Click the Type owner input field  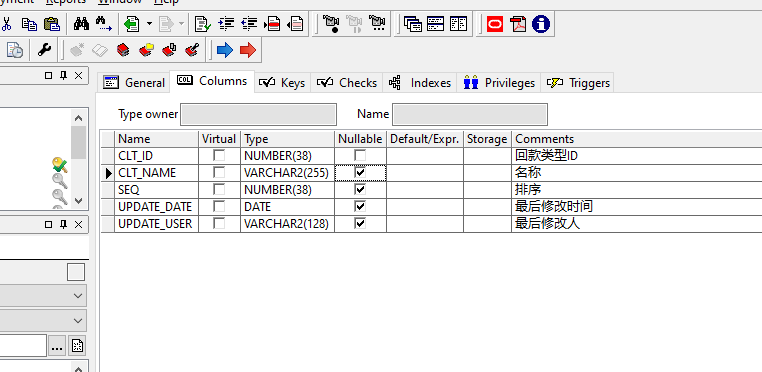coord(259,114)
